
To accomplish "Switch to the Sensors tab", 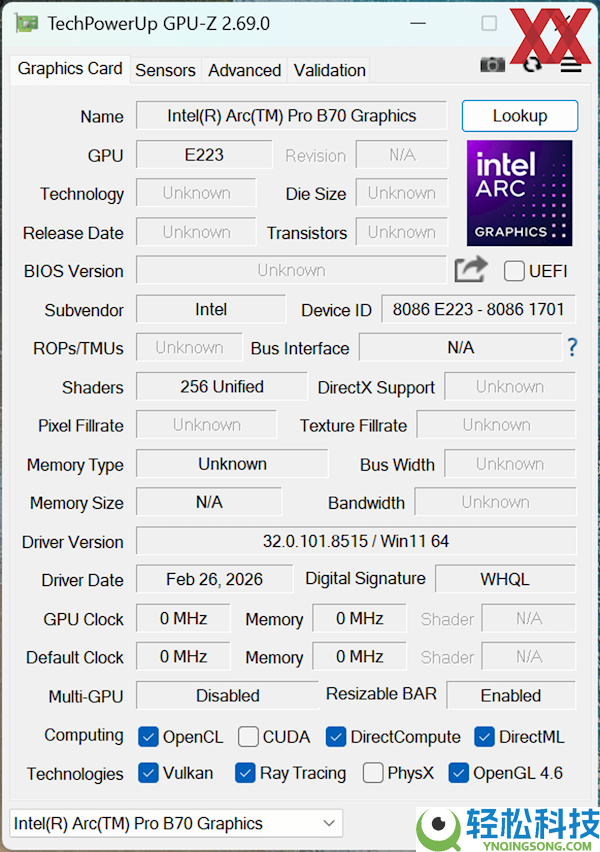I will click(165, 70).
